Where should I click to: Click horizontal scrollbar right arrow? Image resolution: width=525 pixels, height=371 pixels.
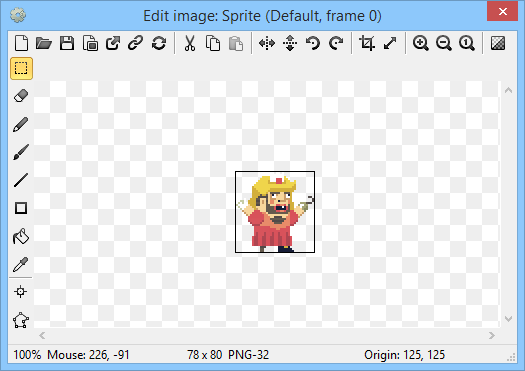(x=491, y=335)
